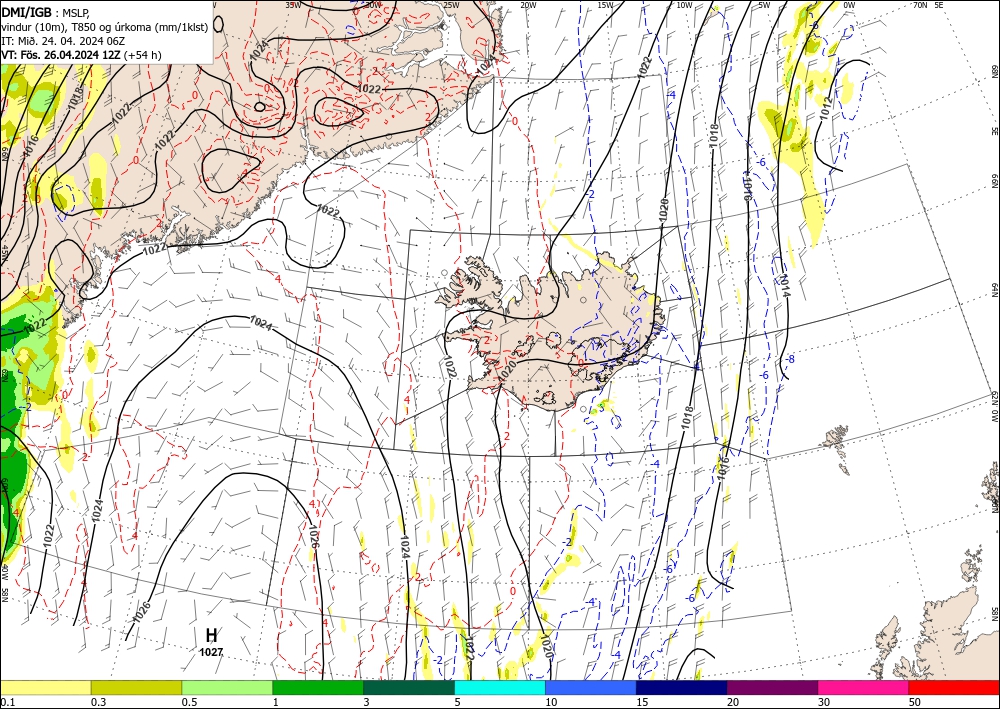Pick the cyan 5–10 legend color band
The height and width of the screenshot is (709, 1000).
point(500,687)
